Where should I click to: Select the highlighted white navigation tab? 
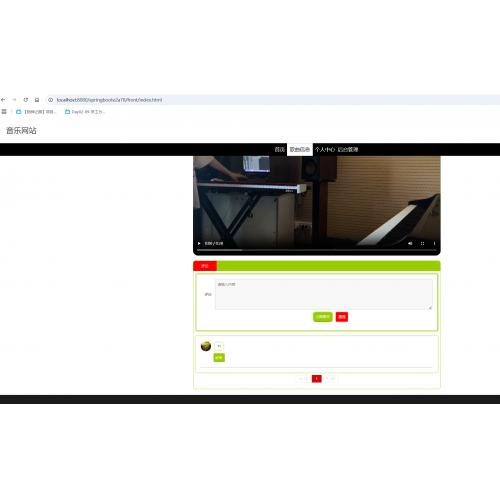coord(300,149)
